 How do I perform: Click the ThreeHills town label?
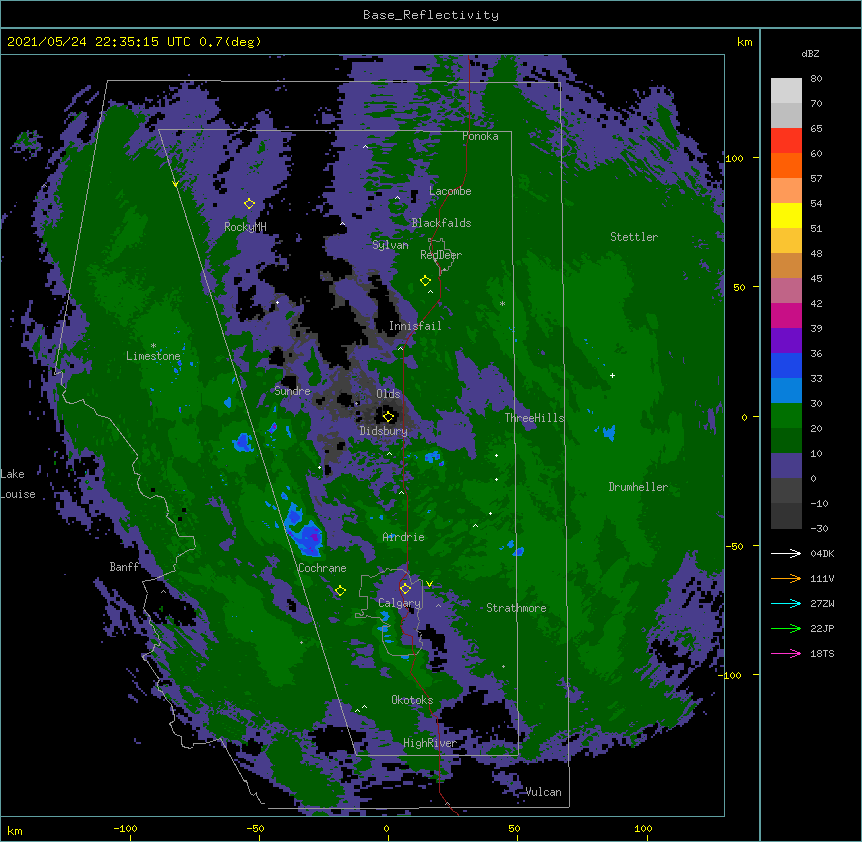[534, 418]
